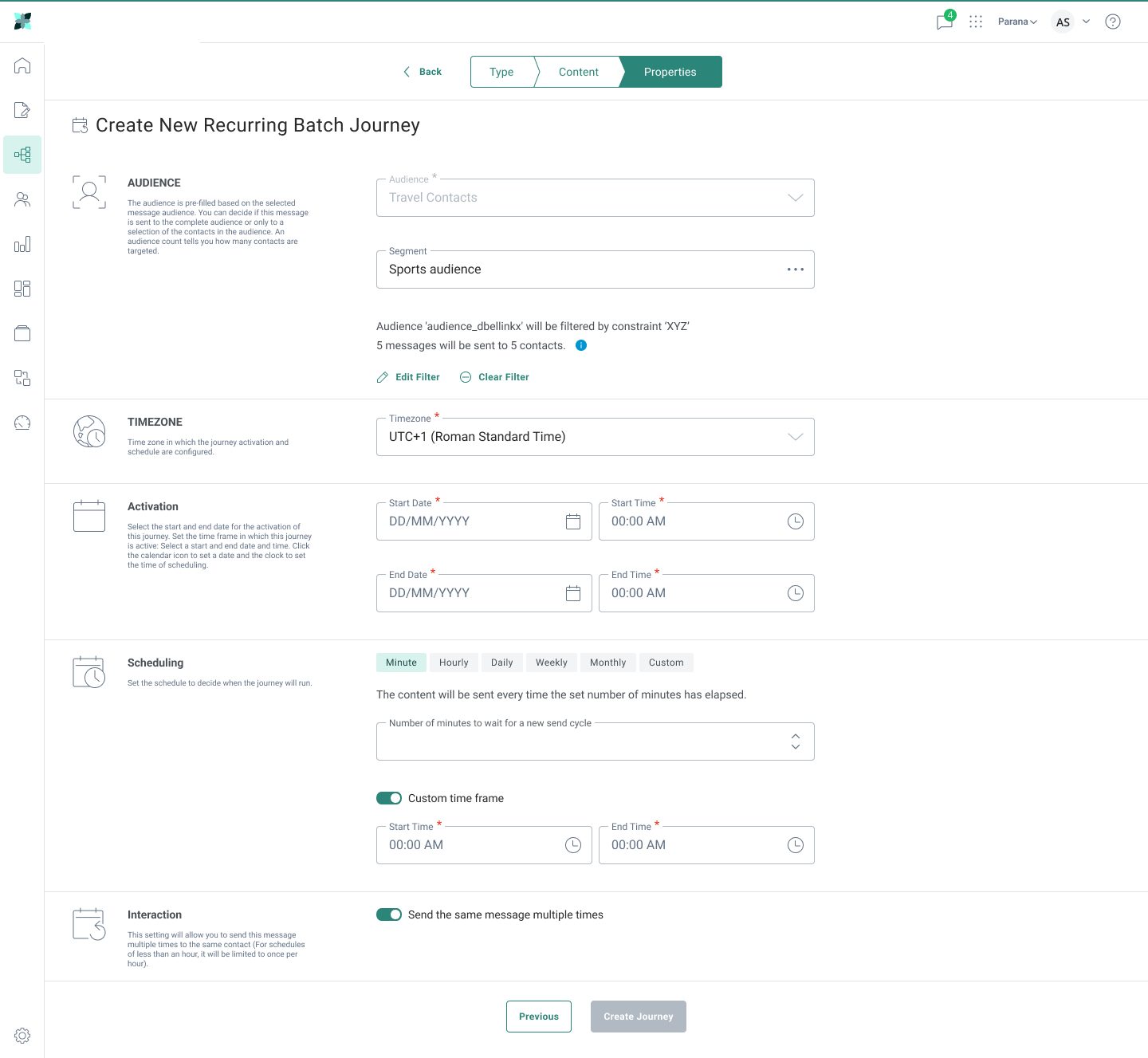This screenshot has height=1058, width=1148.
Task: Open clock picker for Activation End Time
Action: pyautogui.click(x=796, y=593)
